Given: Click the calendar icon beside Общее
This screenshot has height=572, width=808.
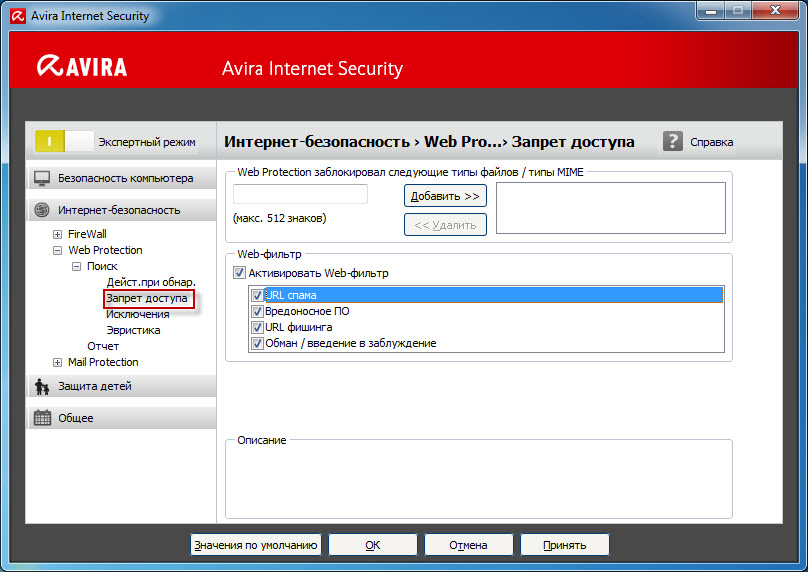Looking at the screenshot, I should coord(42,417).
